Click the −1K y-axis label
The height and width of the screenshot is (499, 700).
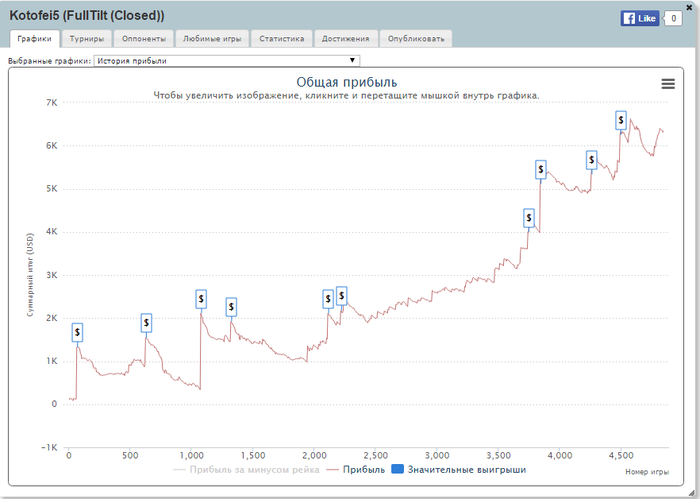click(49, 448)
